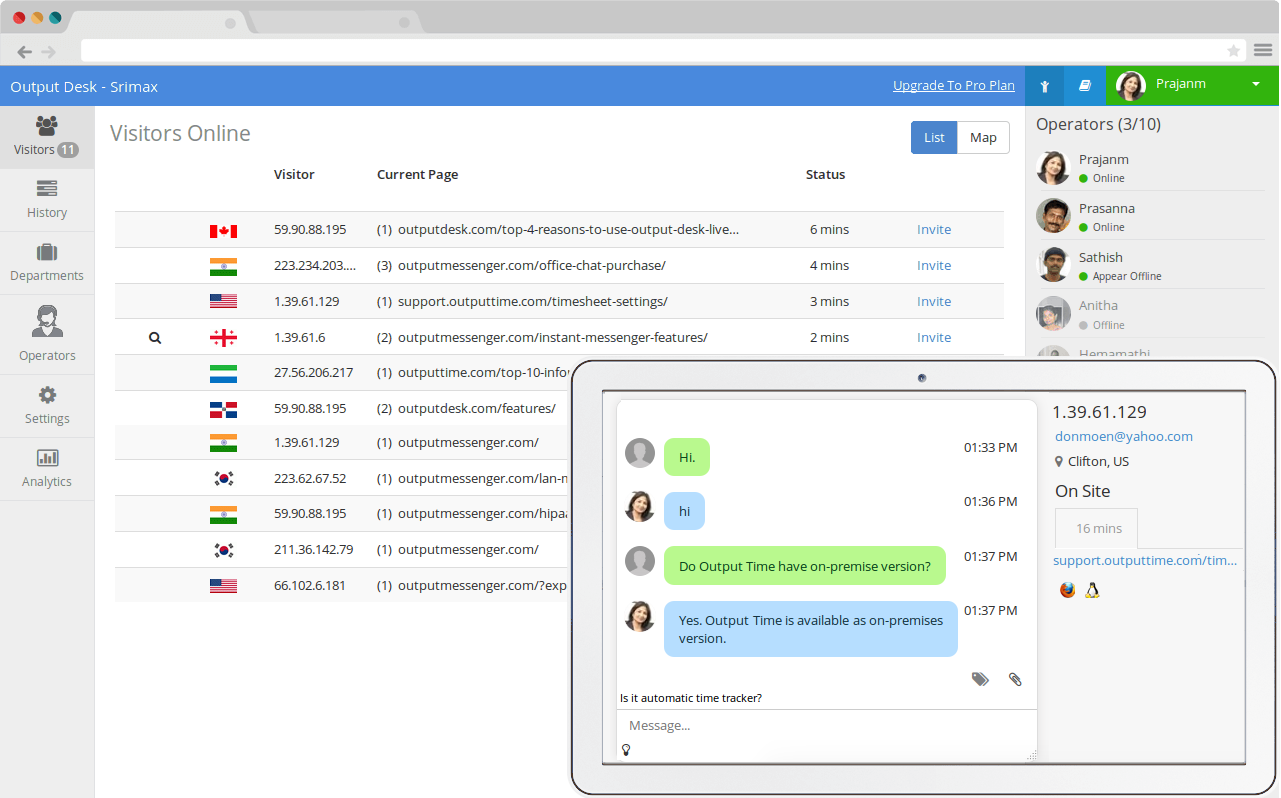Open the Departments briefcase icon
Image resolution: width=1281 pixels, height=798 pixels.
(x=47, y=252)
